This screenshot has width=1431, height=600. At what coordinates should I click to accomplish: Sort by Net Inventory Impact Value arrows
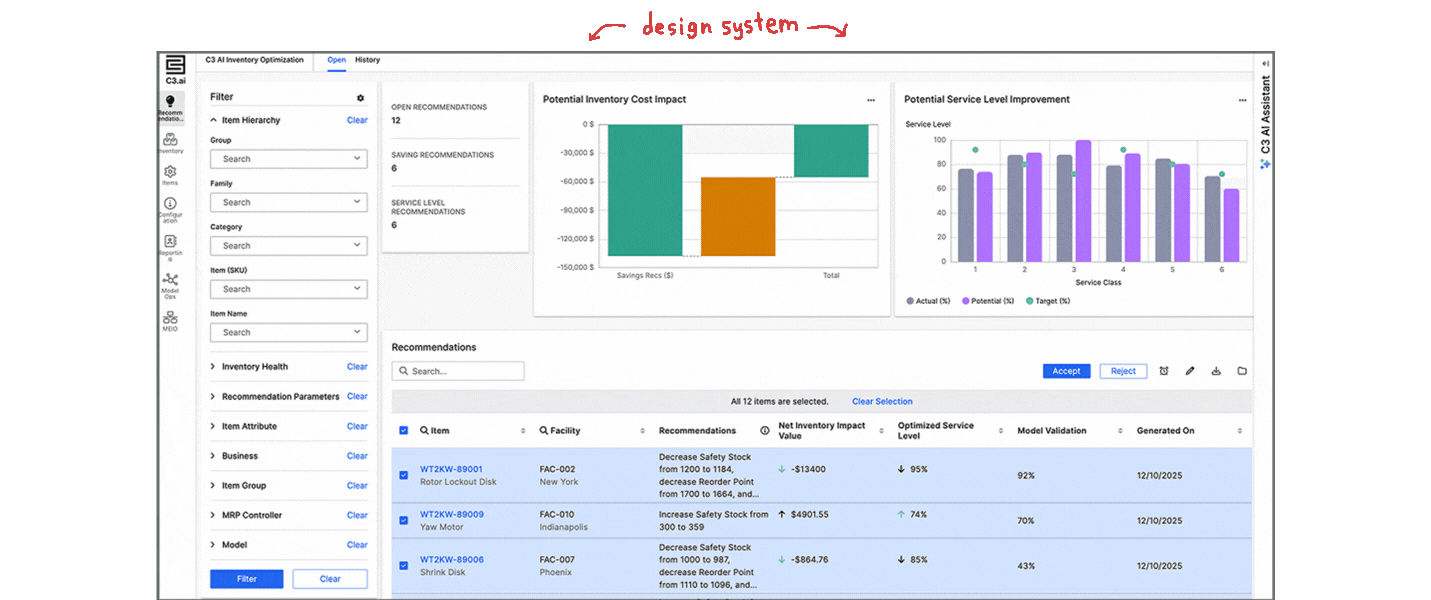point(882,431)
